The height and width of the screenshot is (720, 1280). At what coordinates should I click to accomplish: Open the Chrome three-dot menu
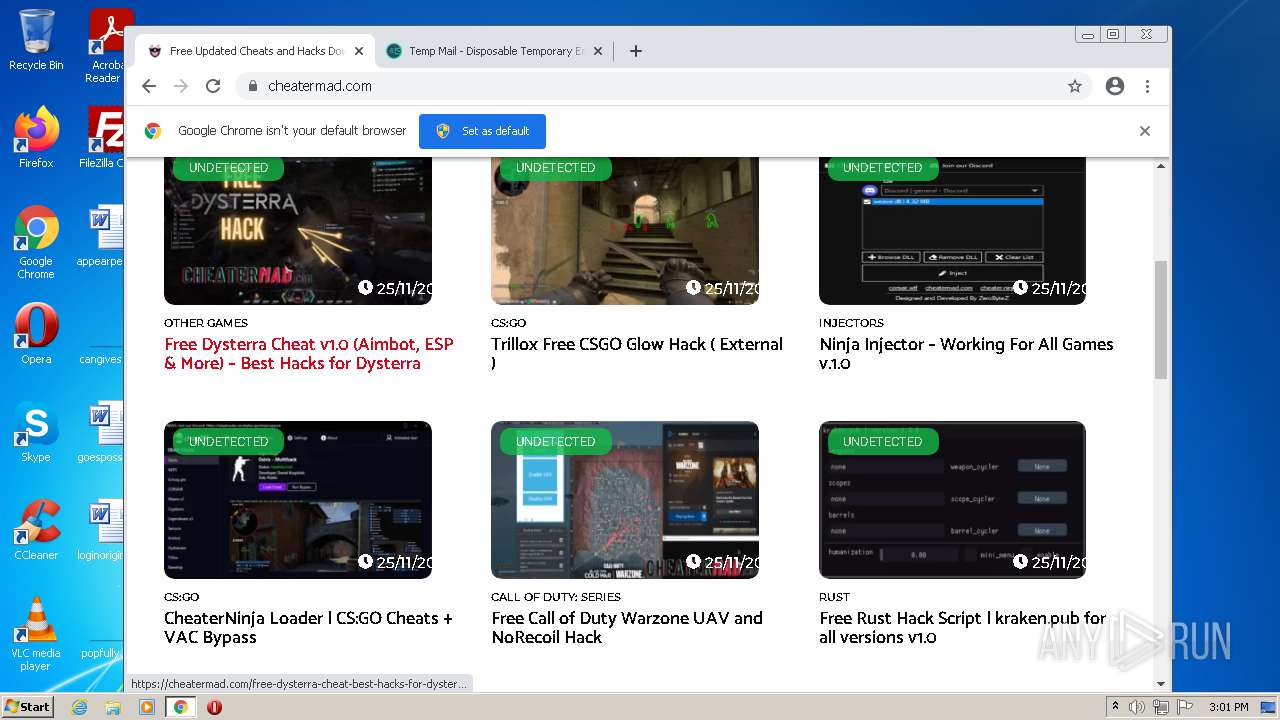pyautogui.click(x=1147, y=86)
